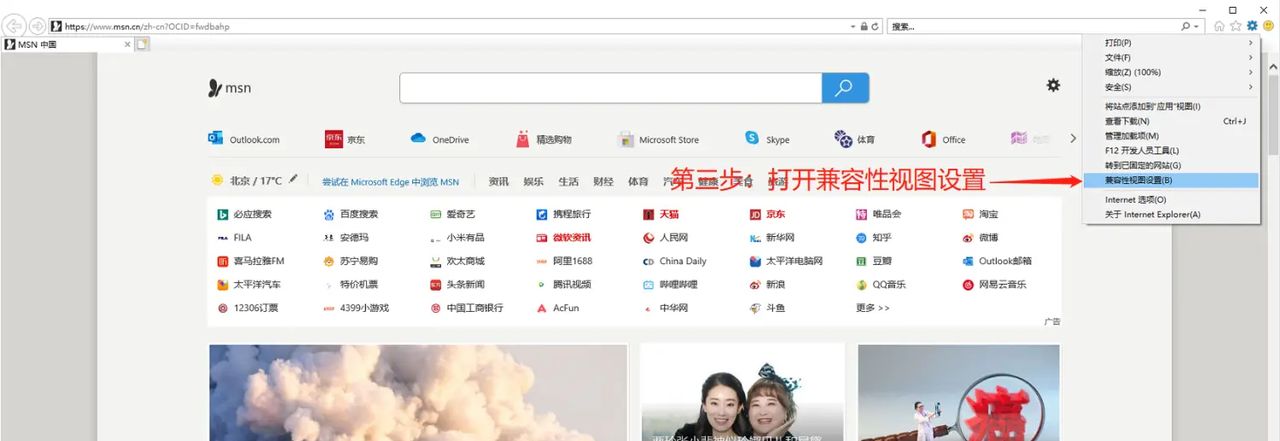Open the OneDrive shortcut

click(x=439, y=139)
